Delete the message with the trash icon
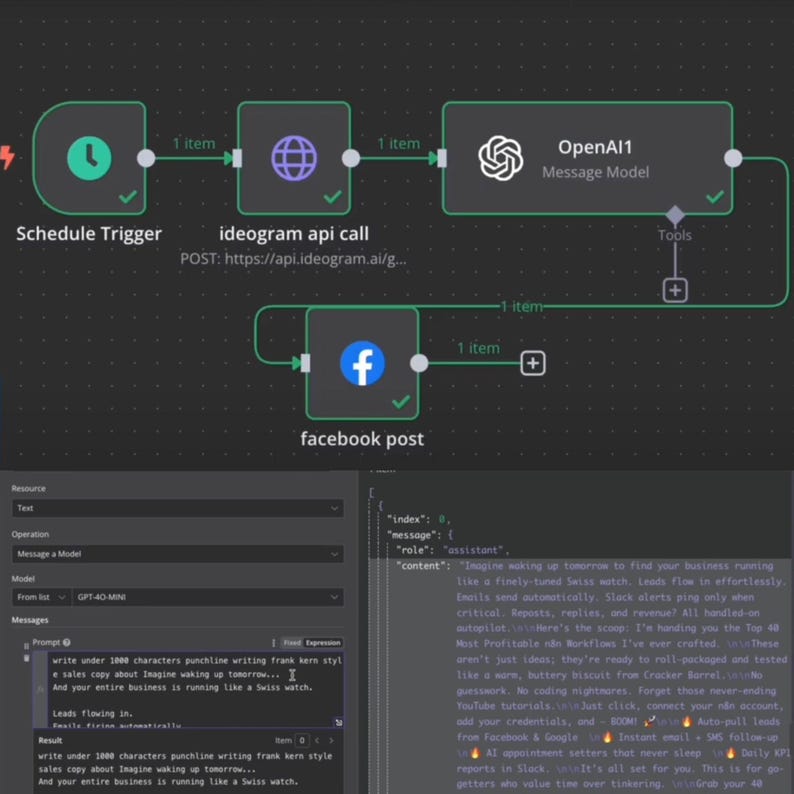 tap(26, 658)
